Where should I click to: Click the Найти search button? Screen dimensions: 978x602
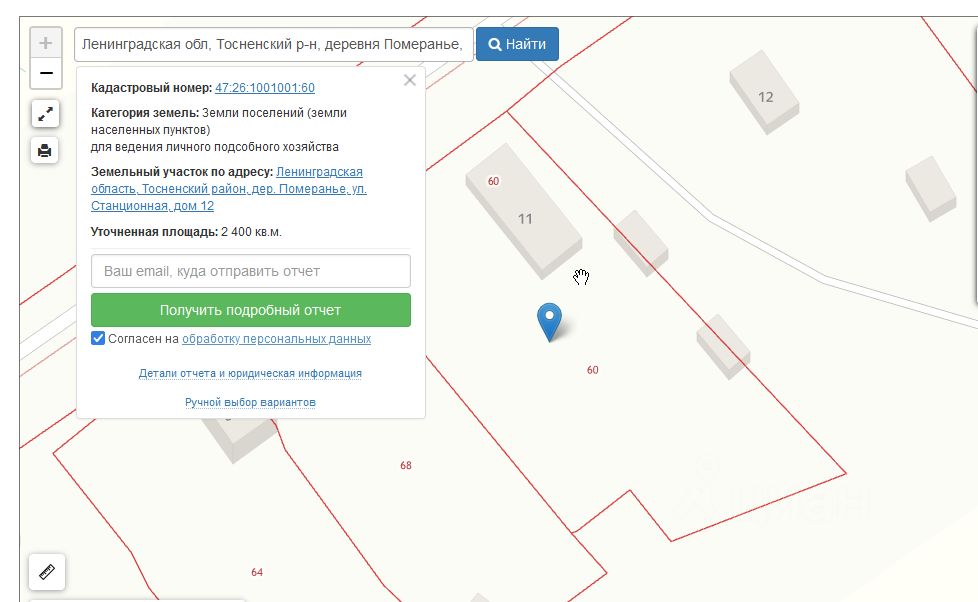(517, 44)
